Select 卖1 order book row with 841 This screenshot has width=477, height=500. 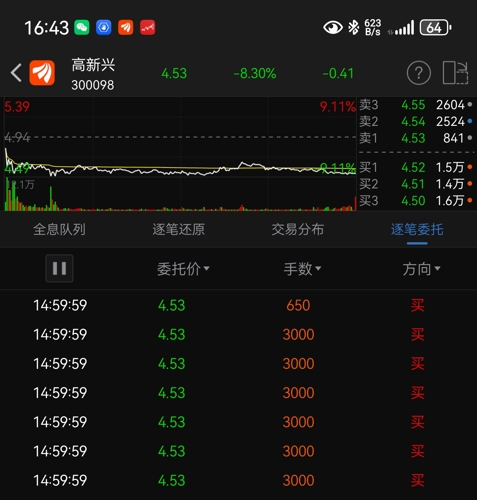pos(416,138)
